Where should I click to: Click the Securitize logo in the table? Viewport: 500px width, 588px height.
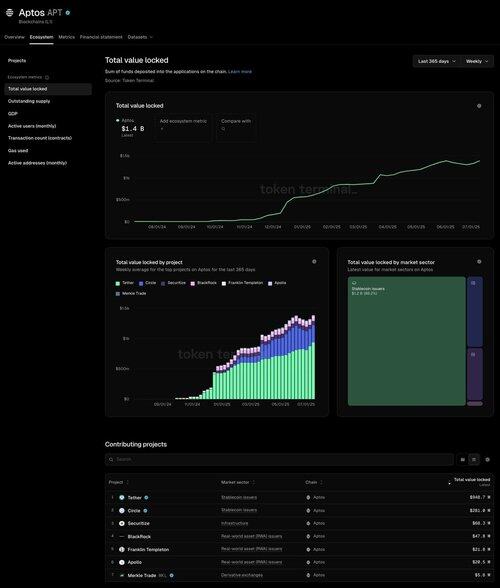[x=122, y=523]
